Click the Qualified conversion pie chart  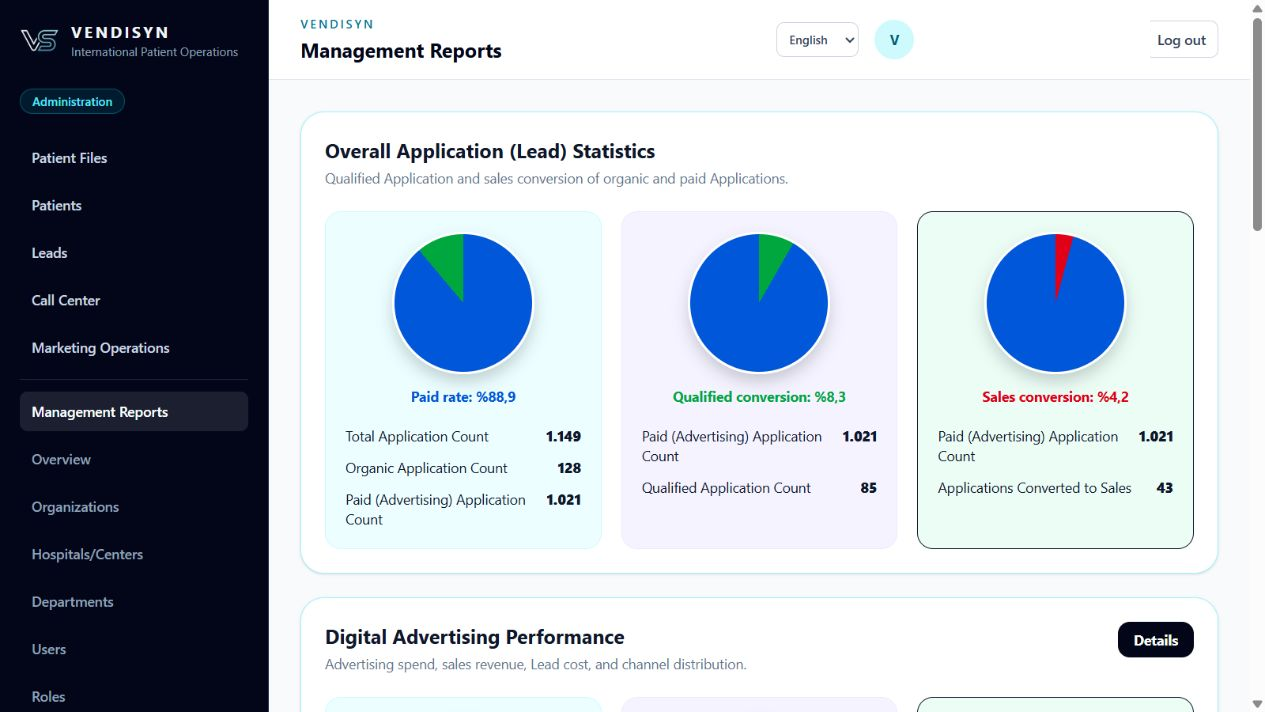pyautogui.click(x=759, y=302)
